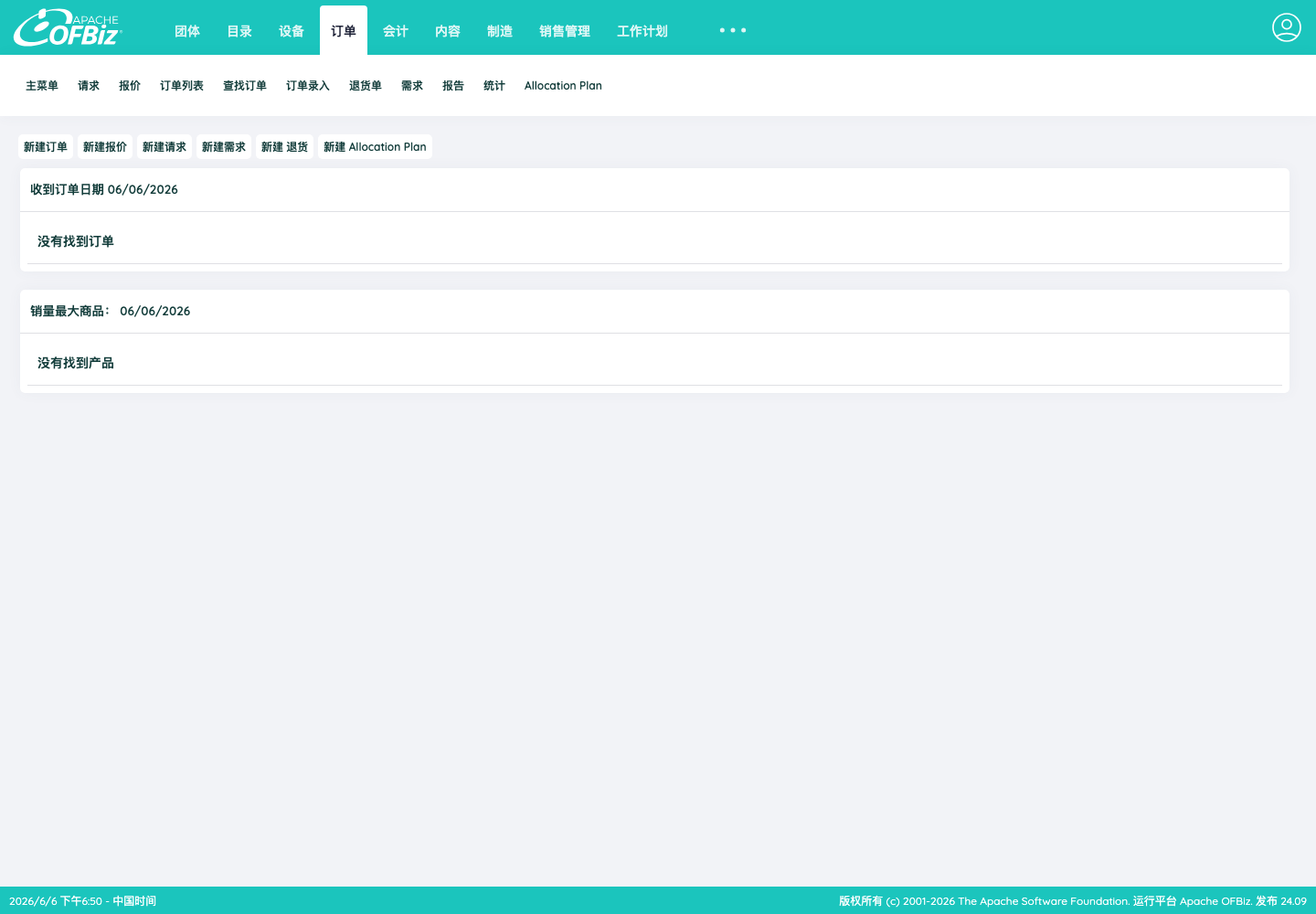Open the 目录 application tab
Screen dimensions: 1316x914
coord(239,31)
